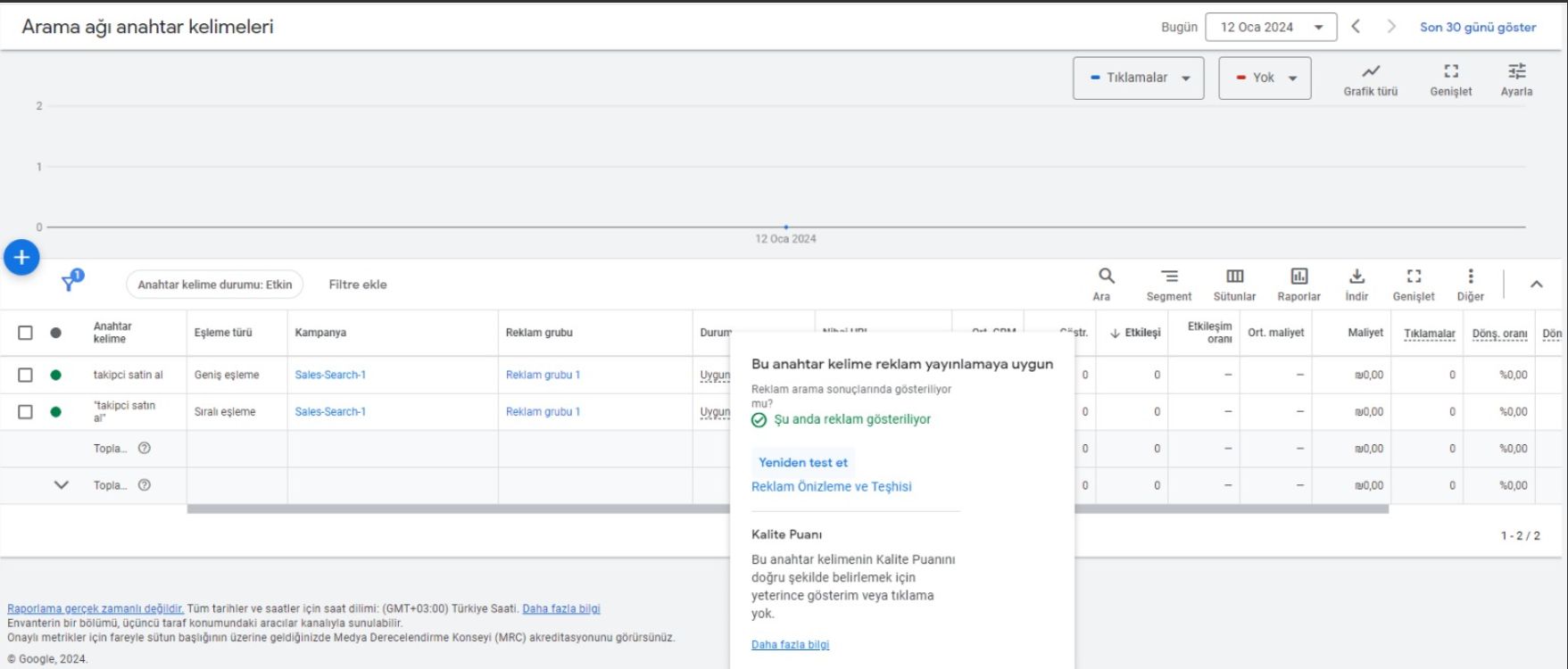Viewport: 1568px width, 669px height.
Task: Click the Reklam grubu column header
Action: click(x=539, y=333)
